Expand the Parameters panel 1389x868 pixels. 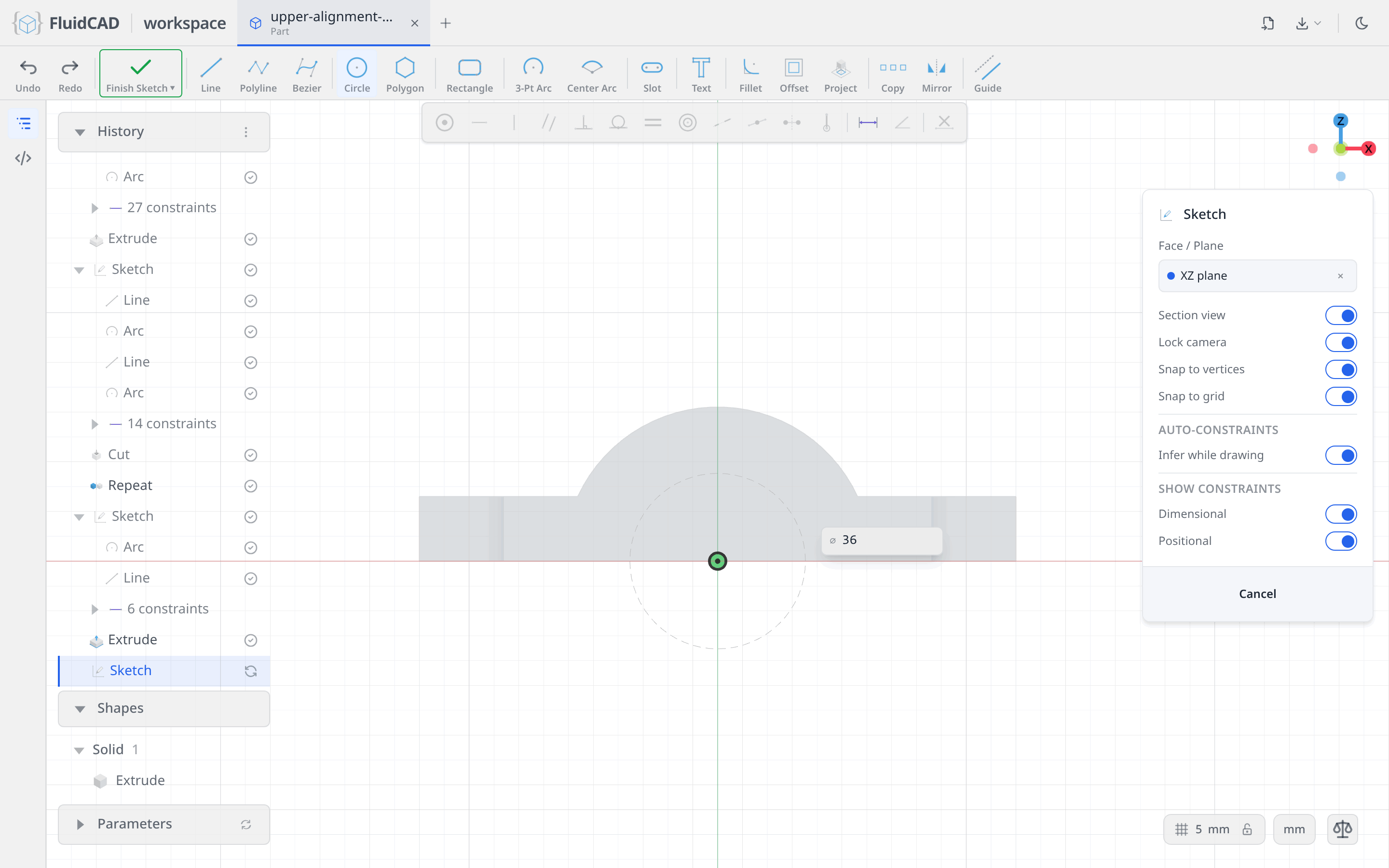pyautogui.click(x=80, y=825)
